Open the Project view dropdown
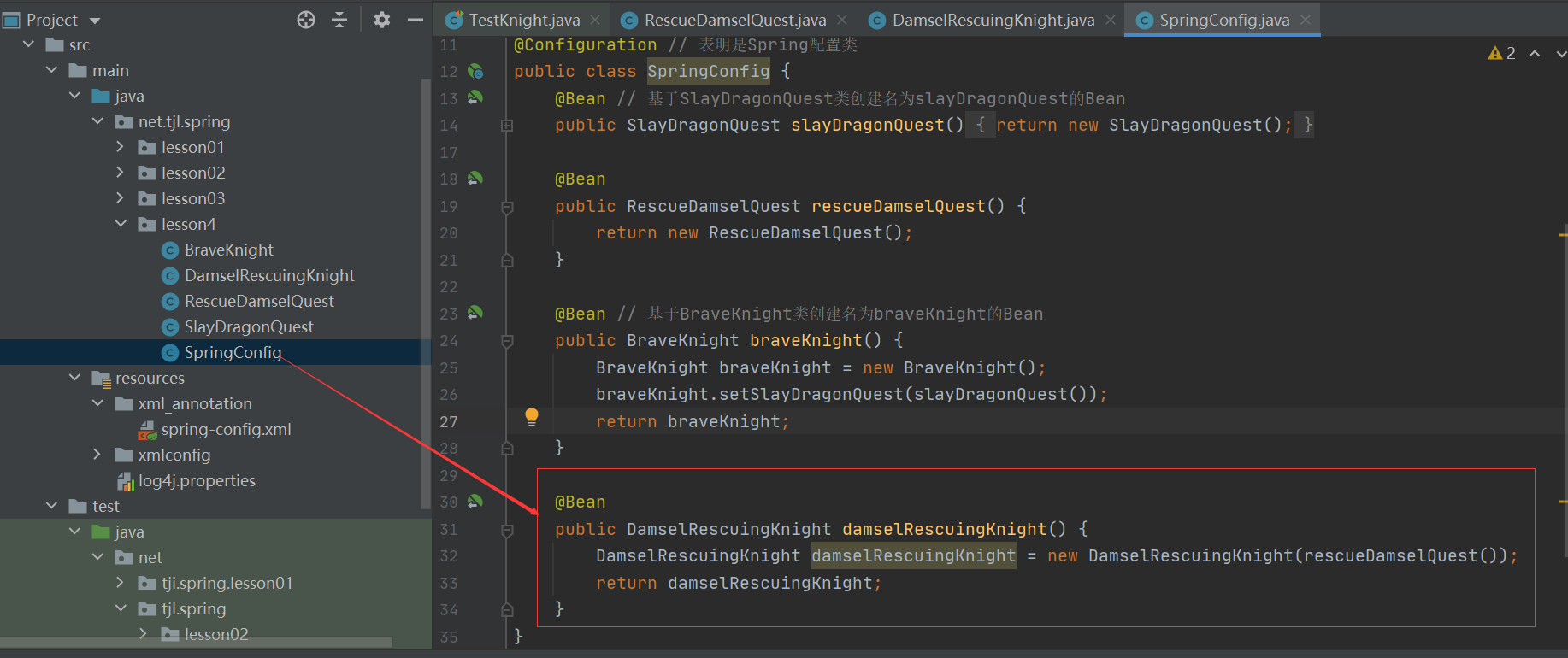Image resolution: width=1568 pixels, height=658 pixels. (95, 21)
